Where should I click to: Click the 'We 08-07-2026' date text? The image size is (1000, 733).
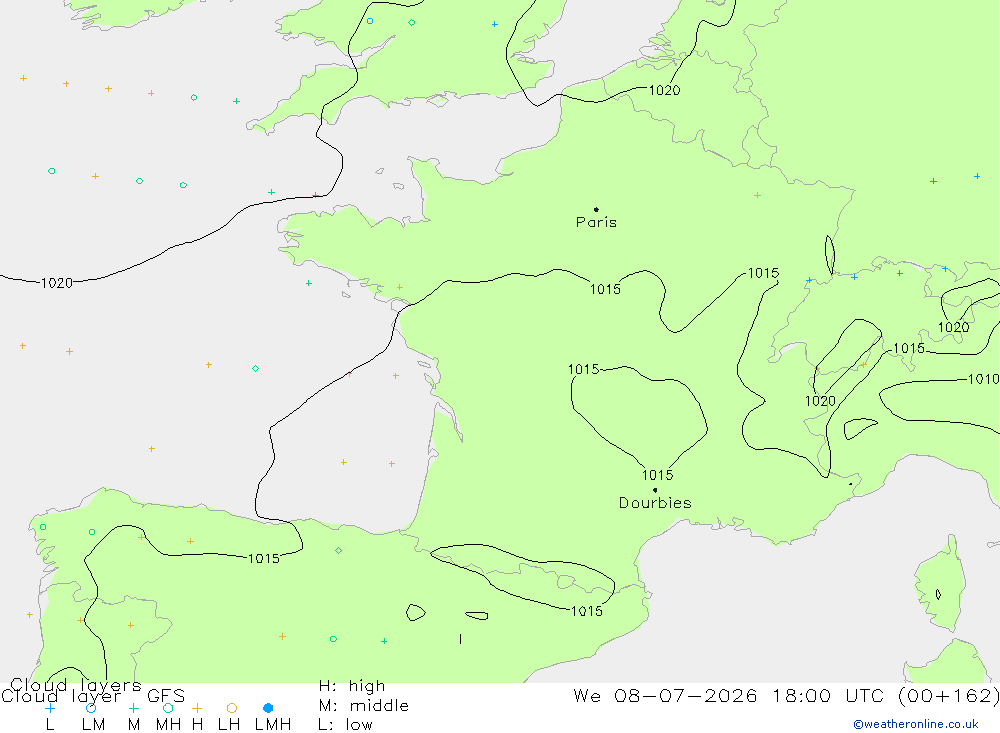point(665,695)
